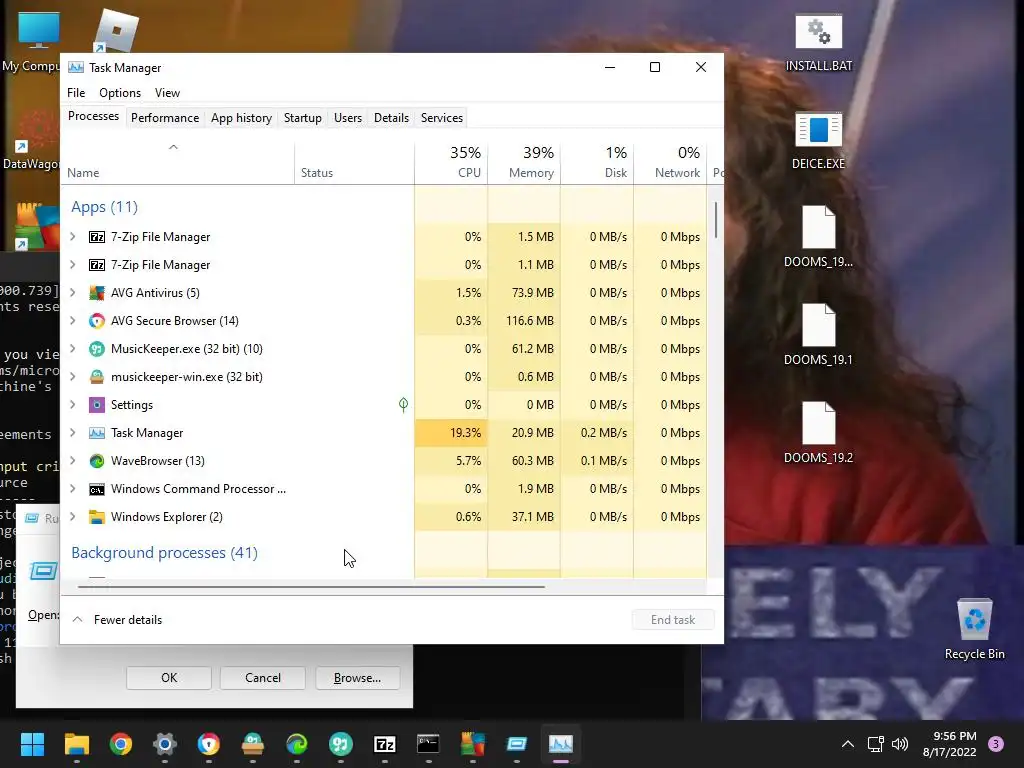Click the Windows Explorer process icon
1024x768 pixels.
point(97,517)
